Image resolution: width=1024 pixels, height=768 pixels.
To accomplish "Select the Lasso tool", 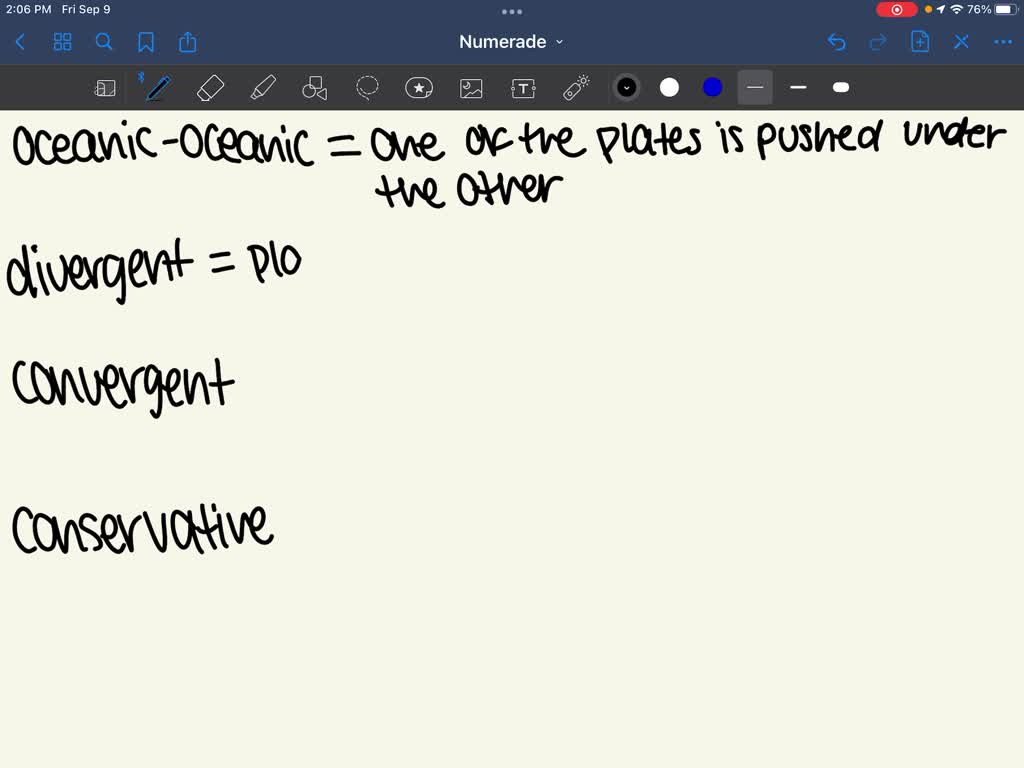I will (x=367, y=88).
